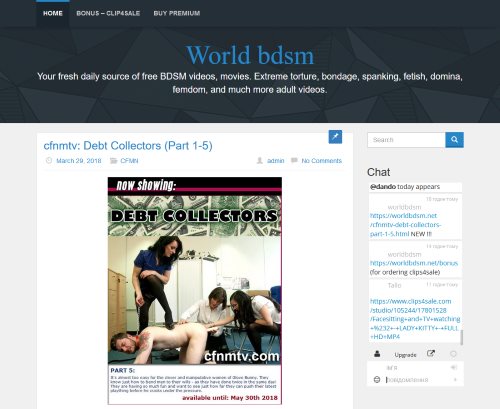The width and height of the screenshot is (500, 409).
Task: Click the World bdsm site title
Action: click(250, 55)
